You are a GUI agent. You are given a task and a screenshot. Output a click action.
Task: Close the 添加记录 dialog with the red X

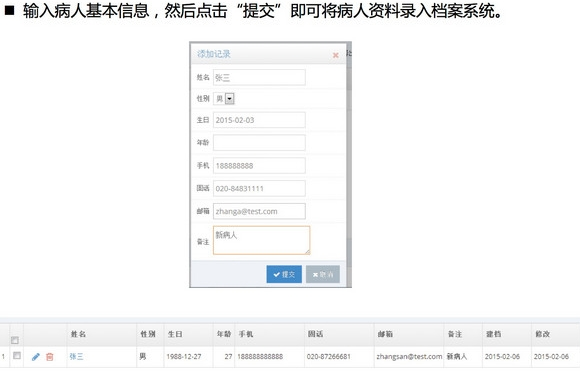point(335,55)
